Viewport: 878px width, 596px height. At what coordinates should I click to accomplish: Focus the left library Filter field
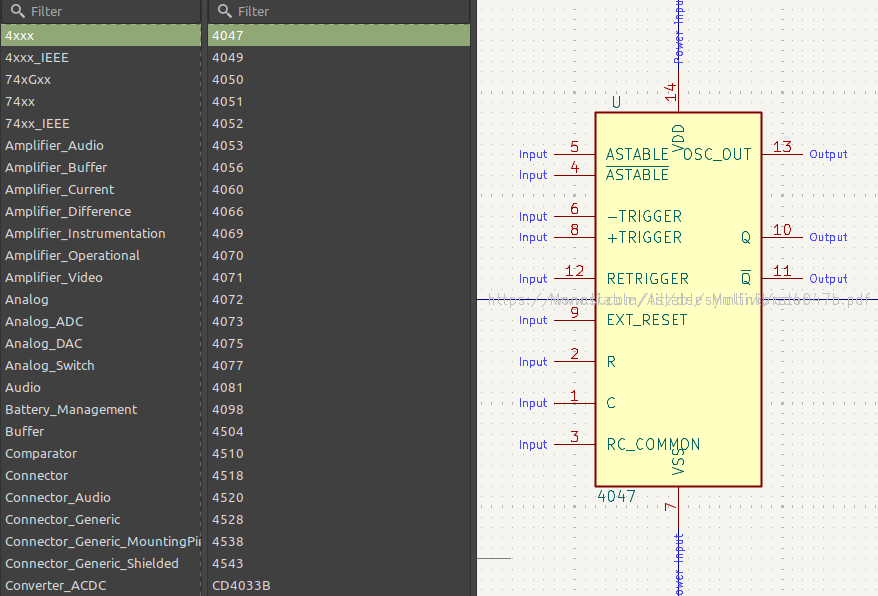110,11
